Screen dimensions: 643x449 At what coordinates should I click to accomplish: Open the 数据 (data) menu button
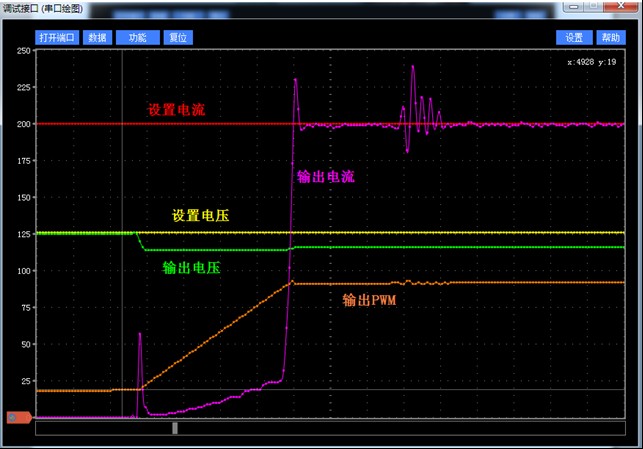[98, 38]
